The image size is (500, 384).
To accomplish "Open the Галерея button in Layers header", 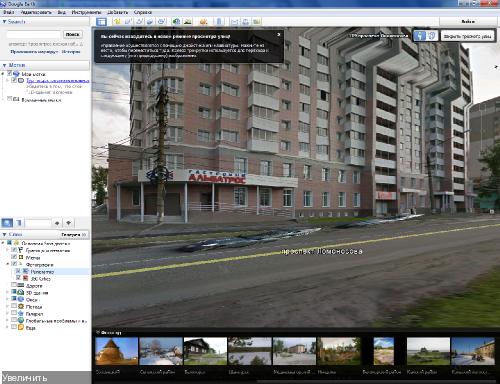I will [x=73, y=235].
